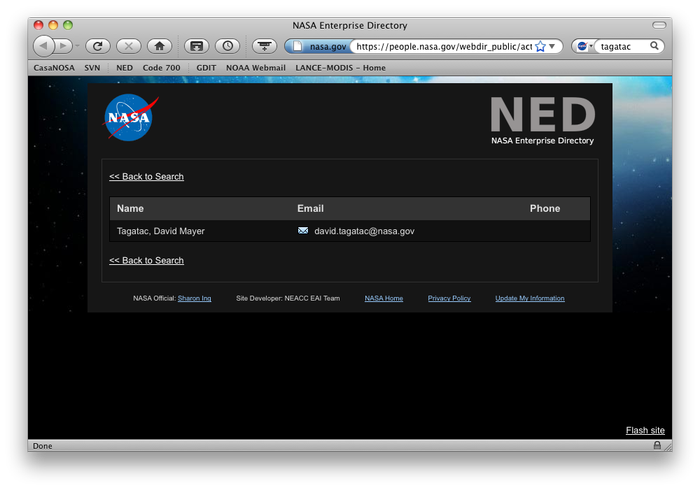The width and height of the screenshot is (700, 490).
Task: Click the Site Developer: NEACC EAI Team text
Action: click(288, 299)
